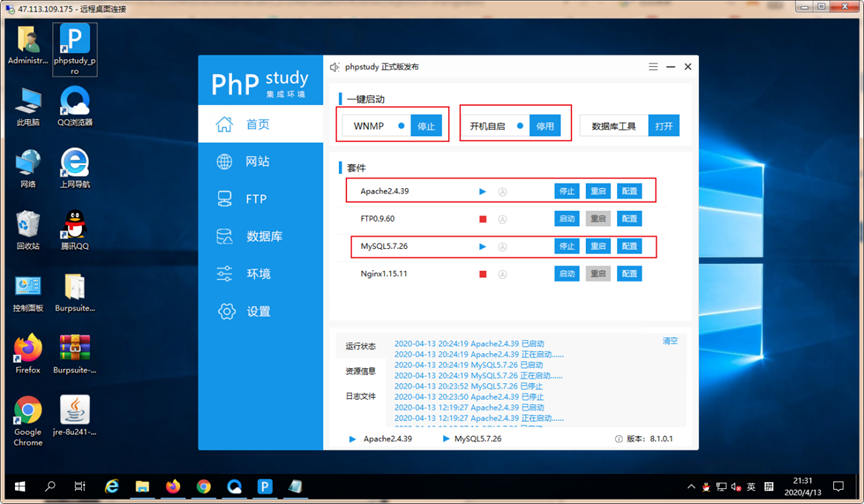Restart the Apache2.4.39 service
This screenshot has width=864, height=504.
coord(598,191)
